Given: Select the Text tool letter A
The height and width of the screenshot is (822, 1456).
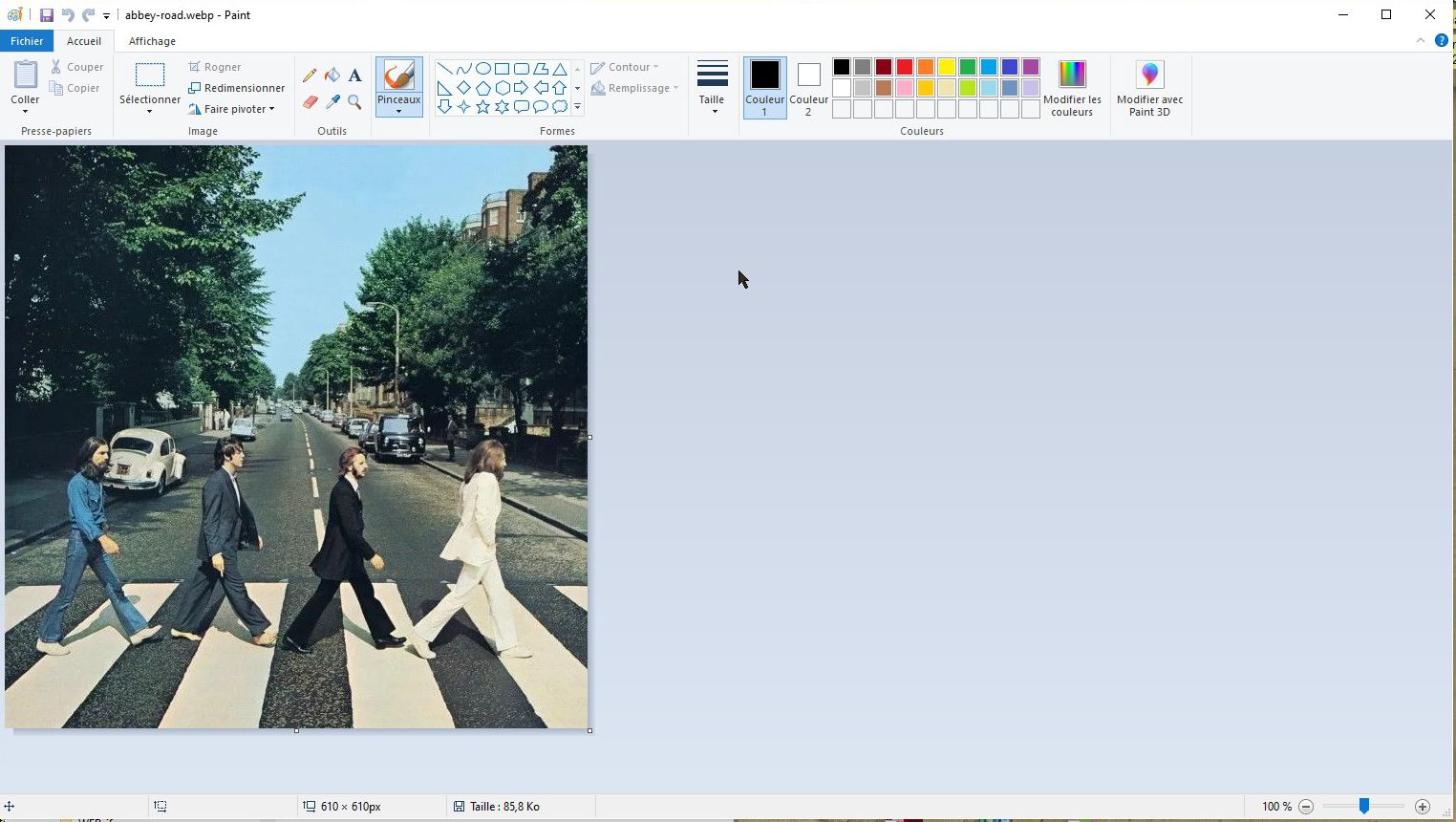Looking at the screenshot, I should (354, 76).
